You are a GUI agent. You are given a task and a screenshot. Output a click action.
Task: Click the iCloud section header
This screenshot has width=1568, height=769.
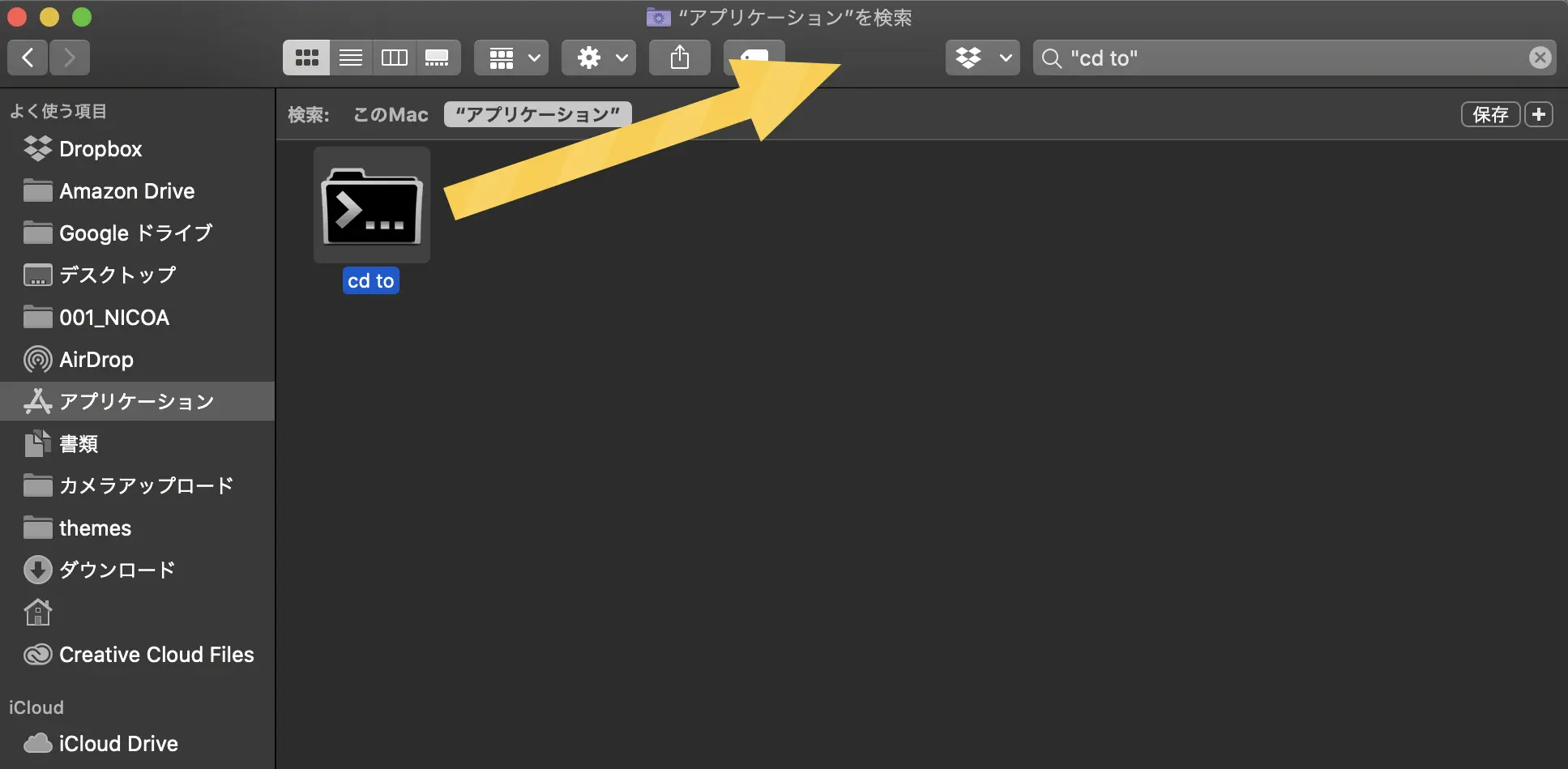(36, 707)
